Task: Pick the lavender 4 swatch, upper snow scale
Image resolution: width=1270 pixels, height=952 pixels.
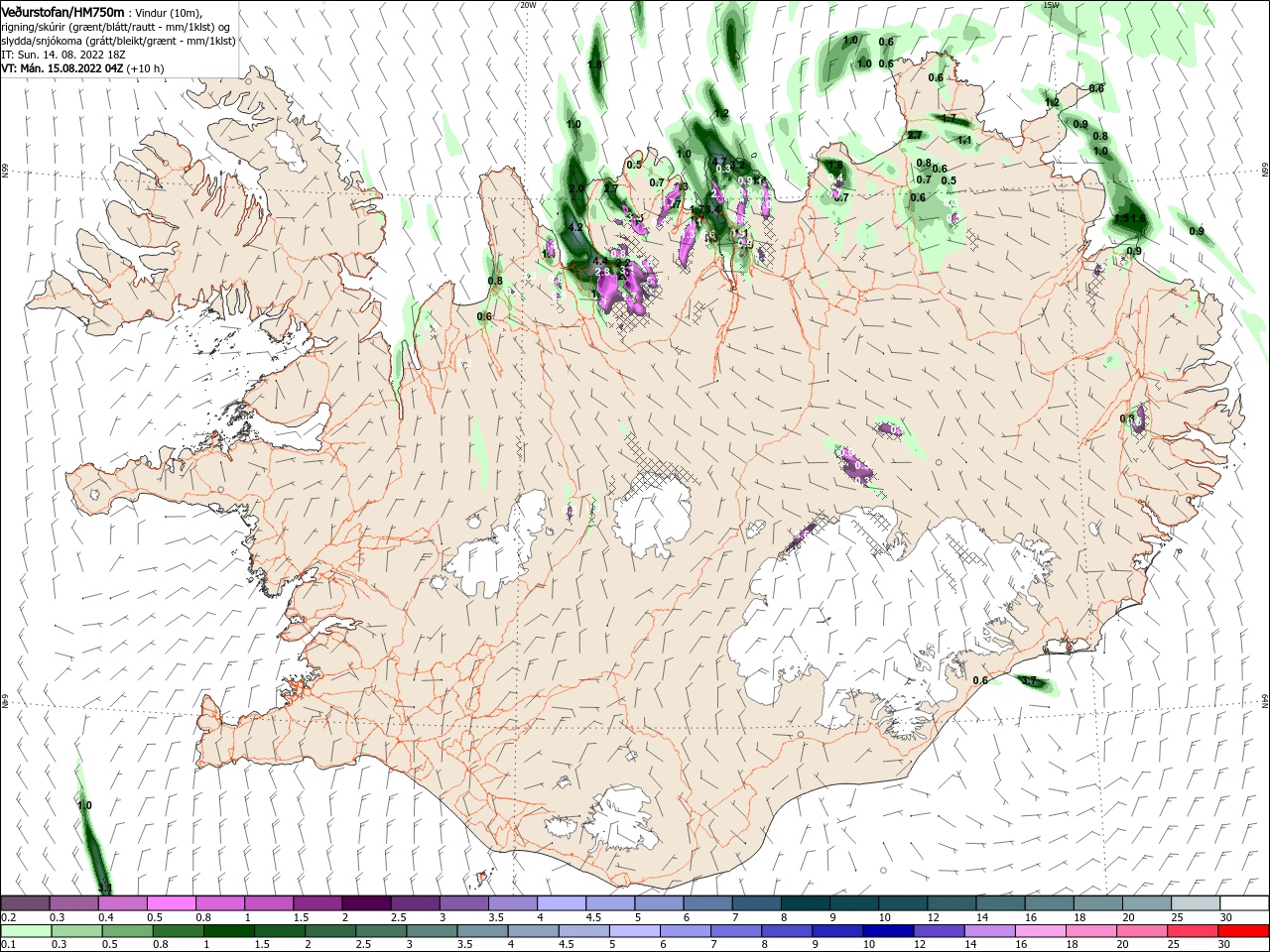Action: 562,903
